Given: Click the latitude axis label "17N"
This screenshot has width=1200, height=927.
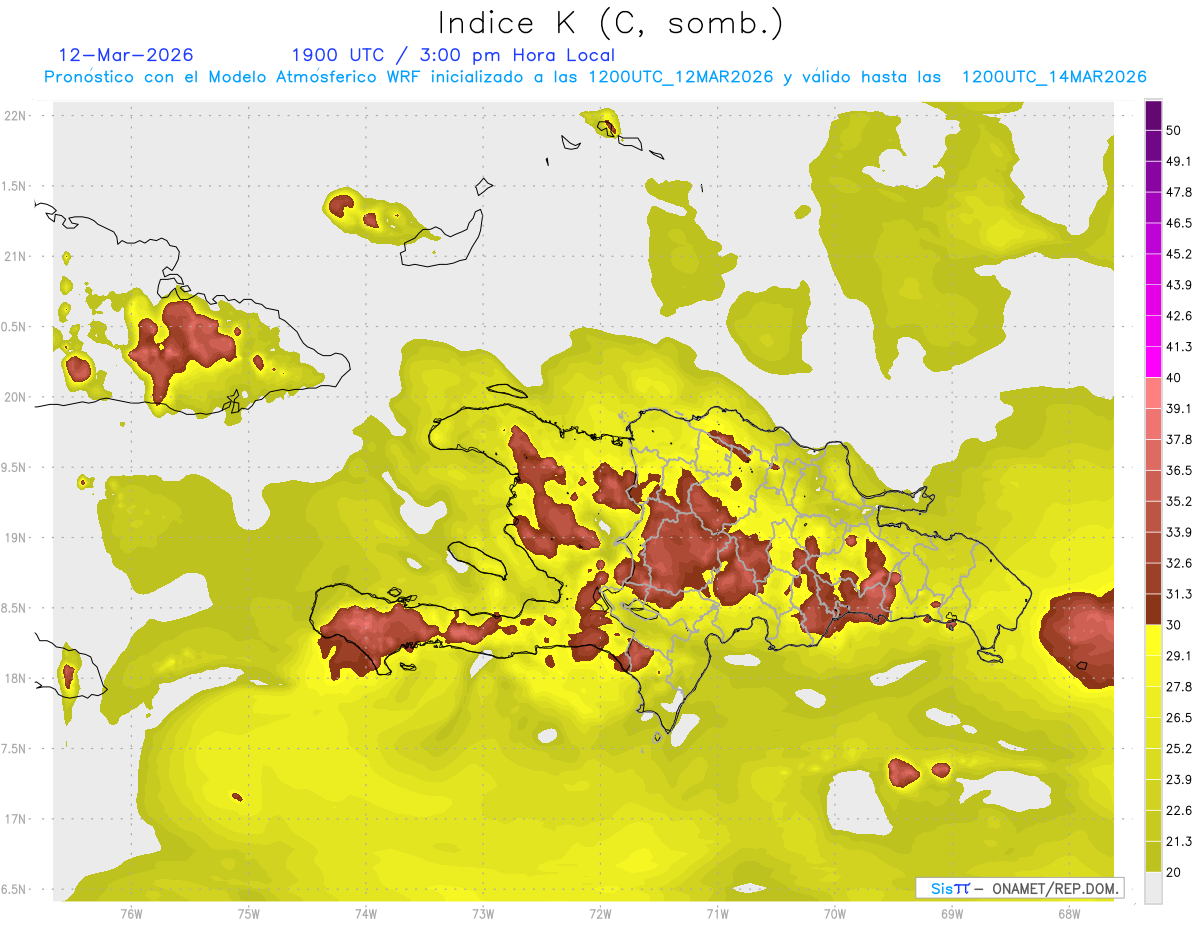Looking at the screenshot, I should point(16,819).
